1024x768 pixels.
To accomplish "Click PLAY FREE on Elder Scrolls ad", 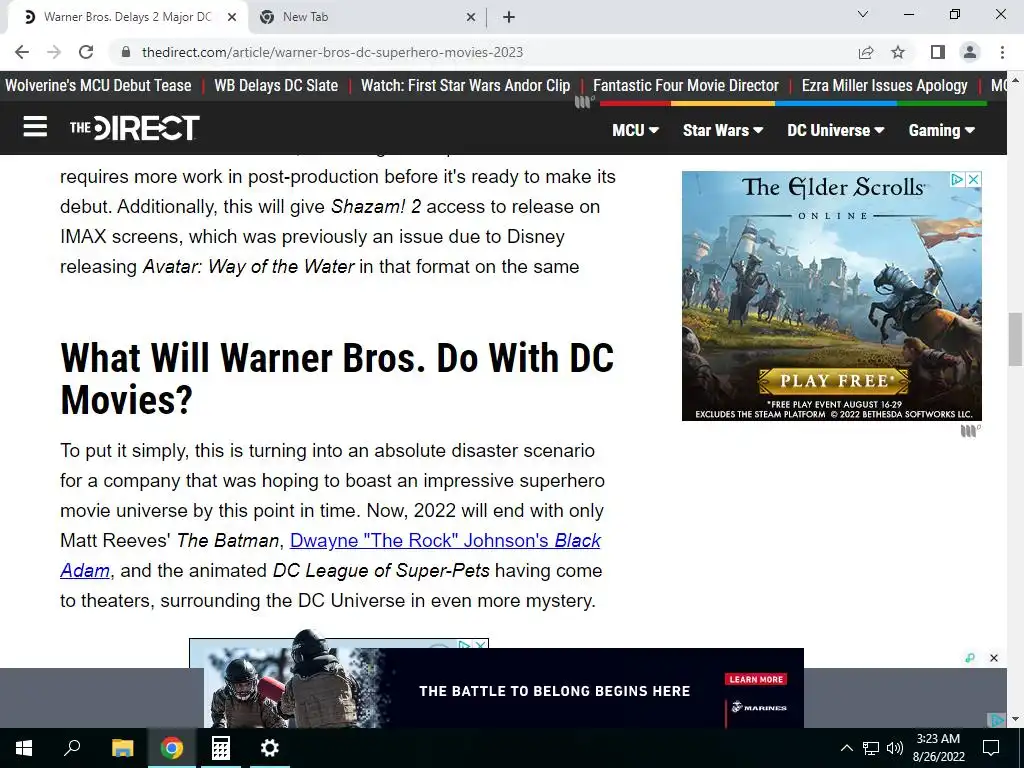I will [x=833, y=381].
